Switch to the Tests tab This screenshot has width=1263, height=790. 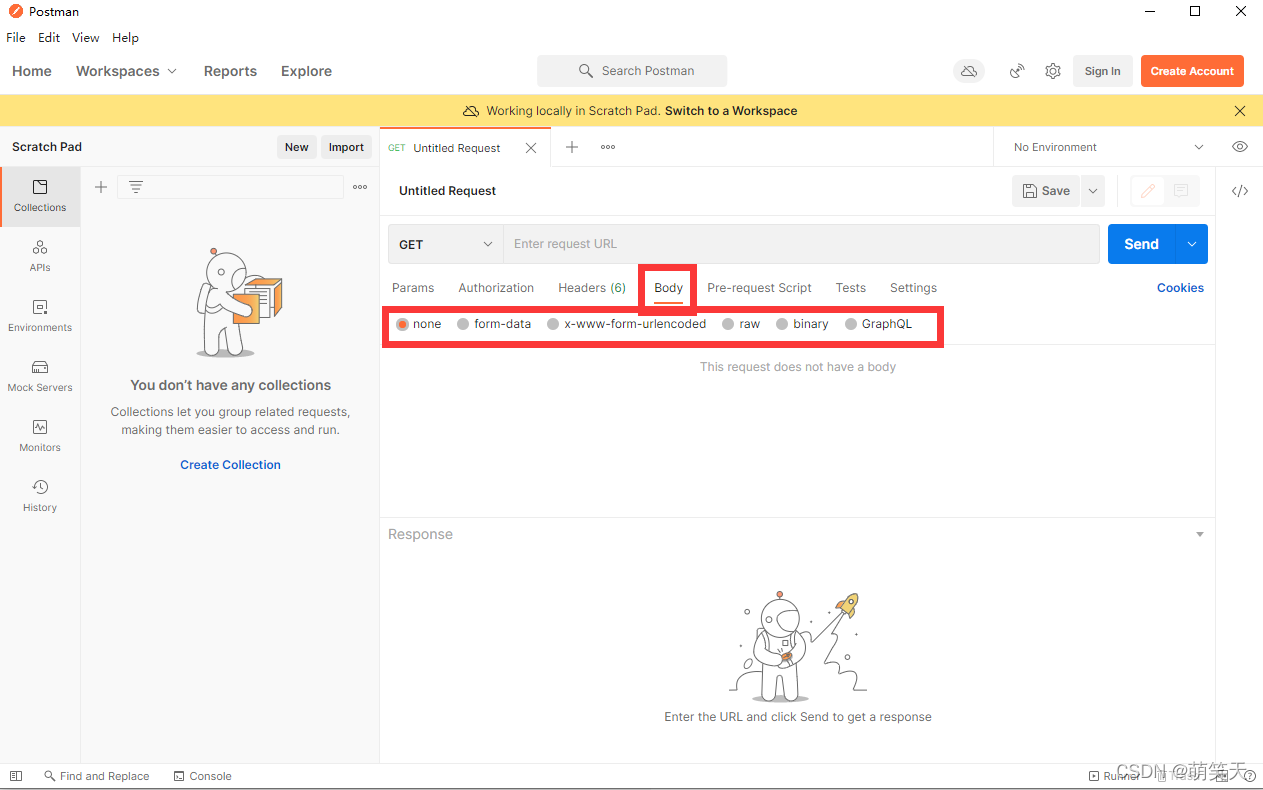(x=851, y=288)
